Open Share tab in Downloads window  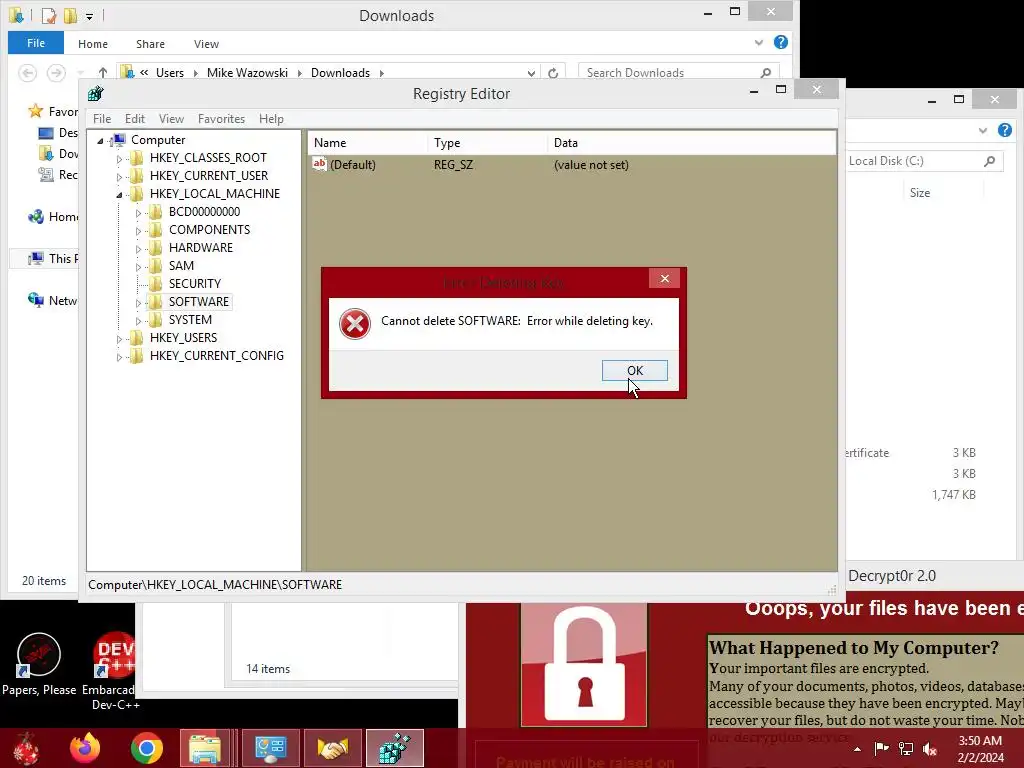tap(150, 44)
